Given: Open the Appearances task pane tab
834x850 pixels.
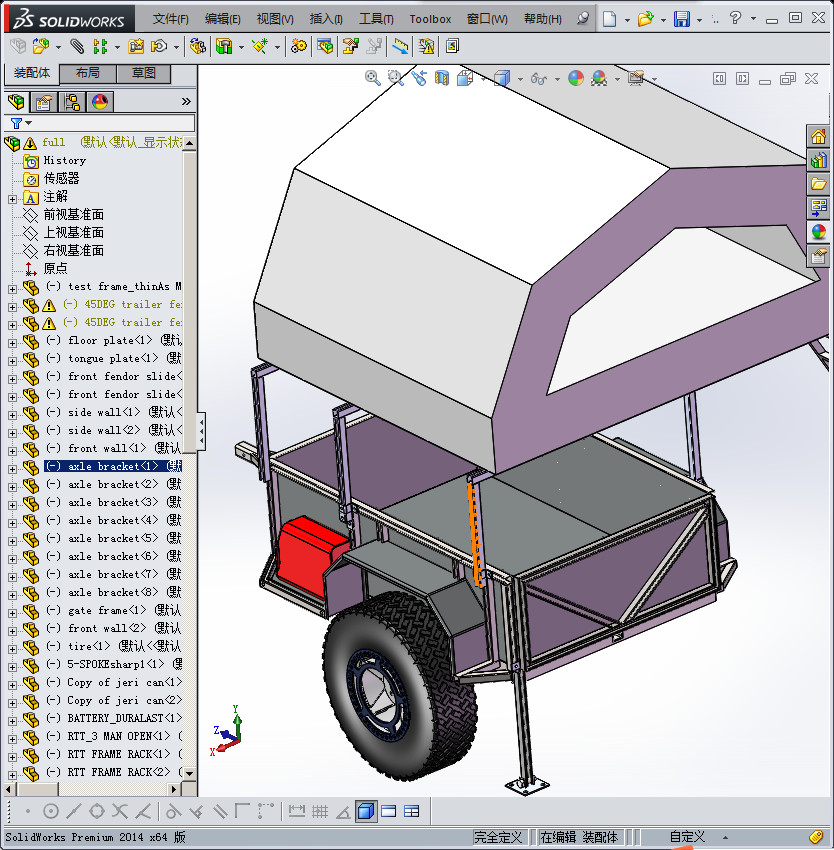Looking at the screenshot, I should [x=818, y=232].
